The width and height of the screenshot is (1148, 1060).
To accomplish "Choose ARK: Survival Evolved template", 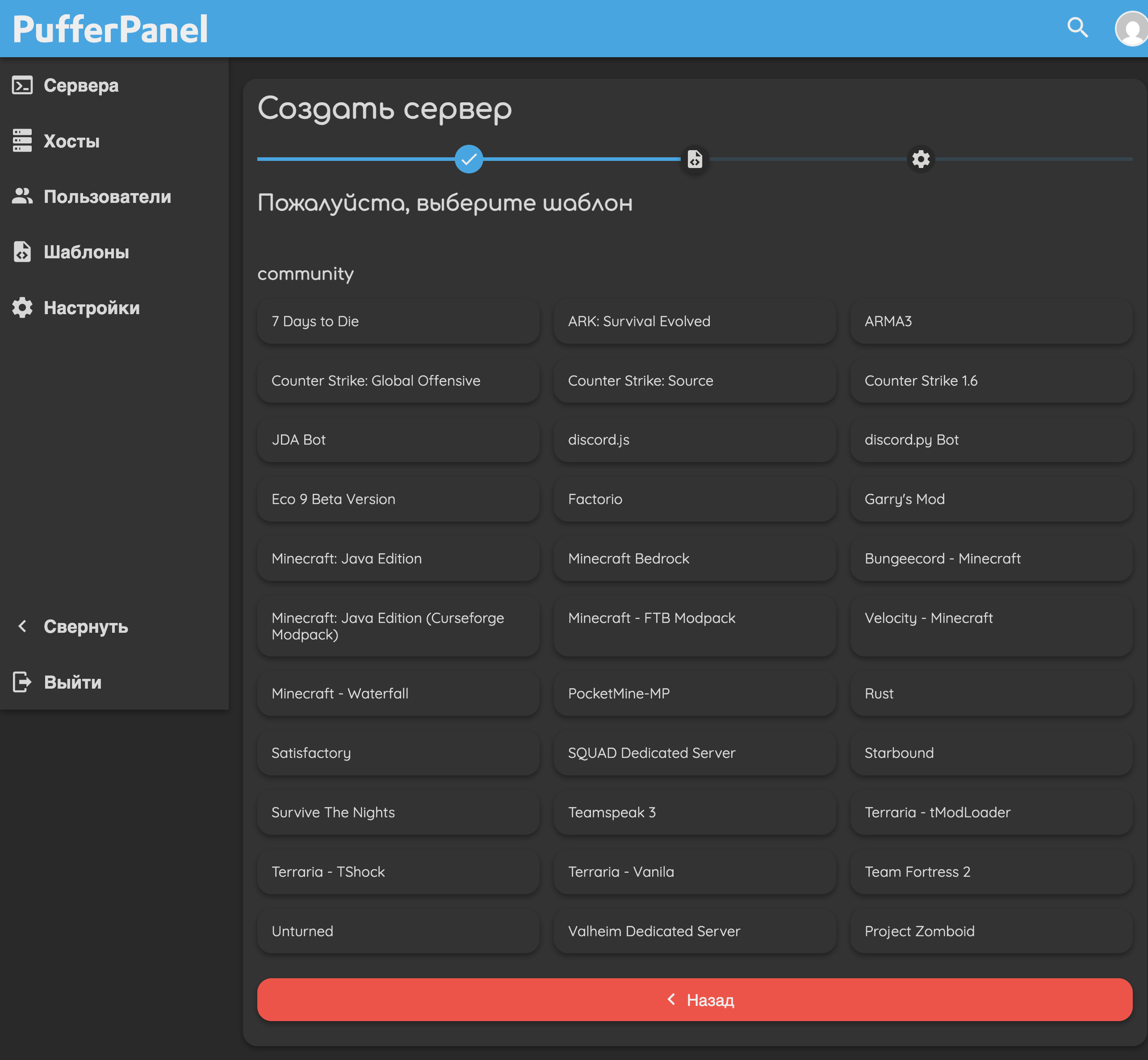I will click(695, 321).
